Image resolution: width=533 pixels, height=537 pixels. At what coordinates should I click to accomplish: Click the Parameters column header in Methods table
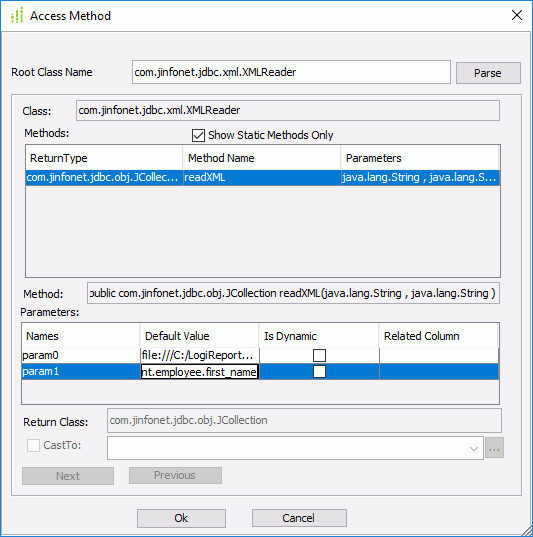(x=420, y=158)
